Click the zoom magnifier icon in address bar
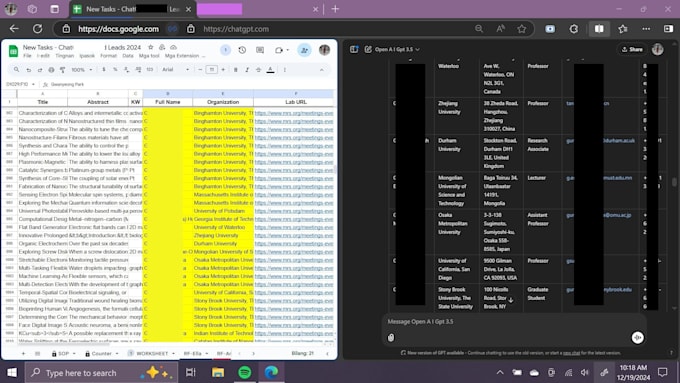The height and width of the screenshot is (383, 680). pyautogui.click(x=479, y=29)
